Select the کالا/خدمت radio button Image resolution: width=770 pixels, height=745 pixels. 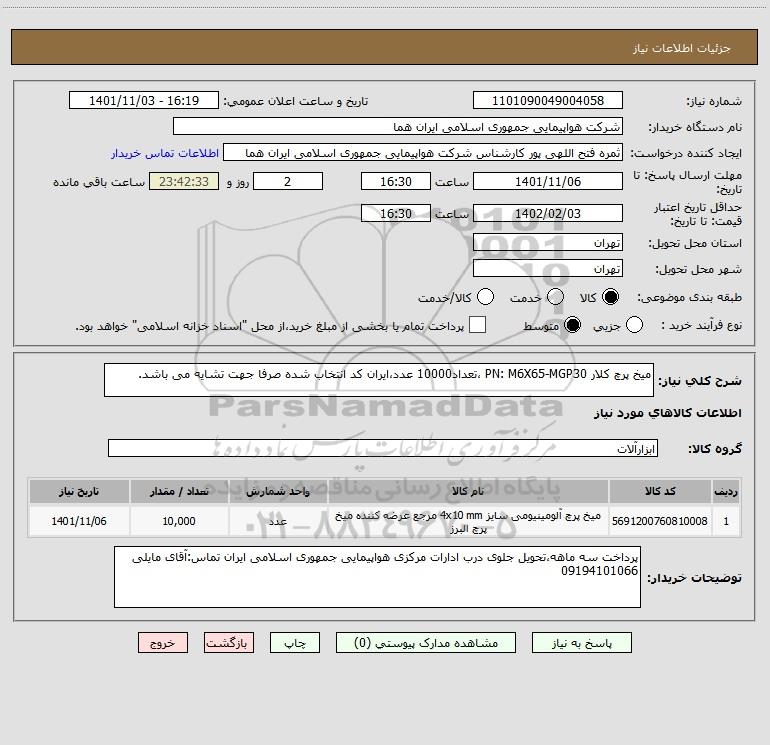click(485, 297)
